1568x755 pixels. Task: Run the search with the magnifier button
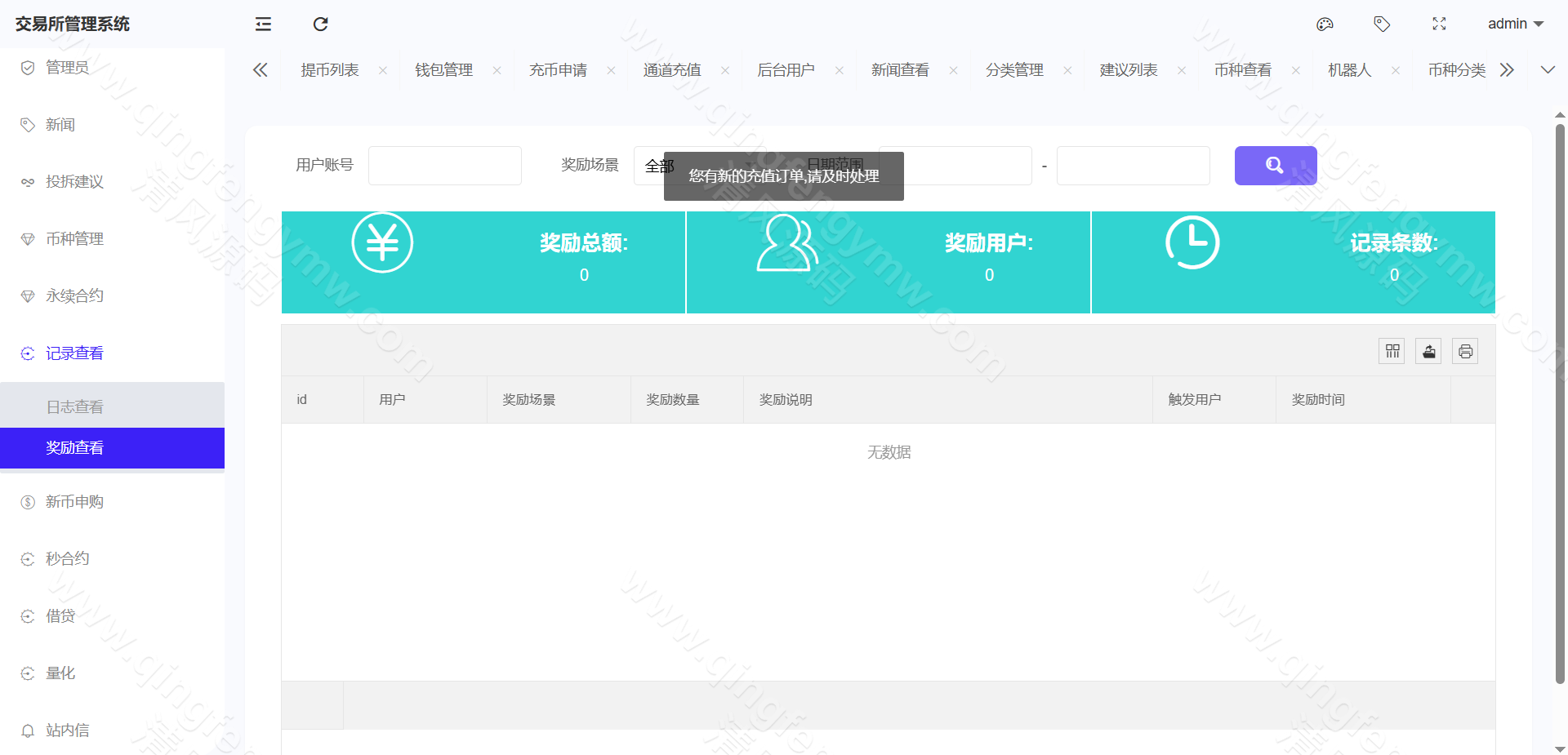point(1275,165)
